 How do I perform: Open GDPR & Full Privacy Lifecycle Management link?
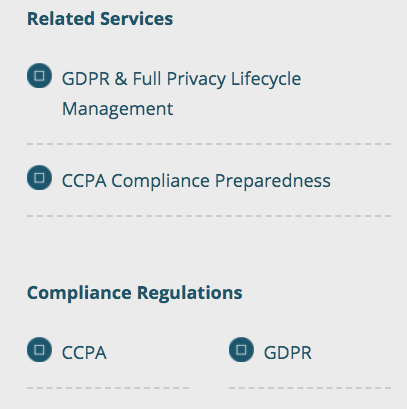[x=182, y=94]
